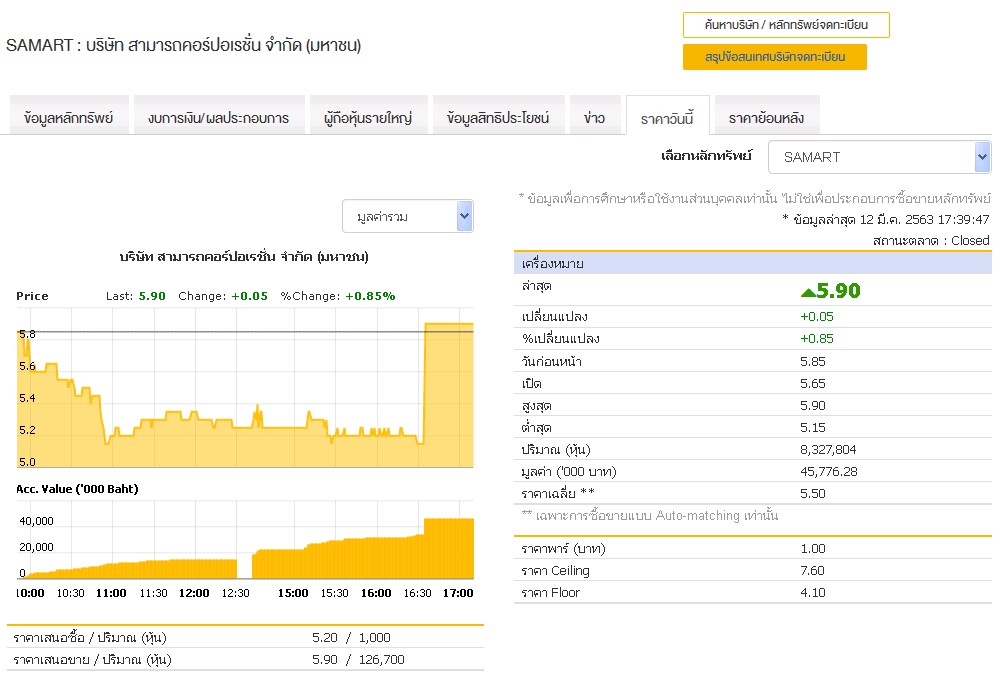Screen dimensions: 995x692
Task: Click the 15:00 time axis label
Action: point(293,593)
